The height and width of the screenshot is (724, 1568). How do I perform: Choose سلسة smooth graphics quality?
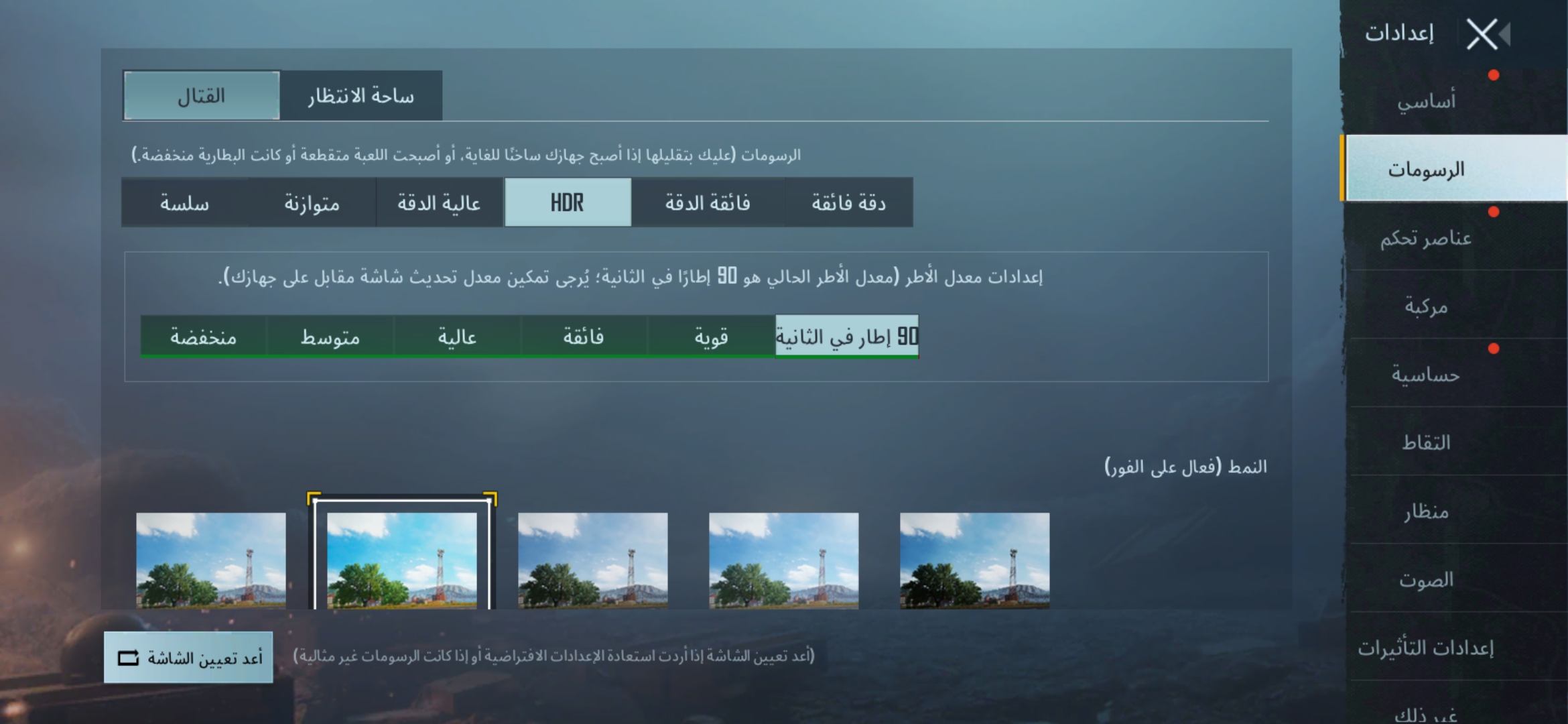pos(184,202)
